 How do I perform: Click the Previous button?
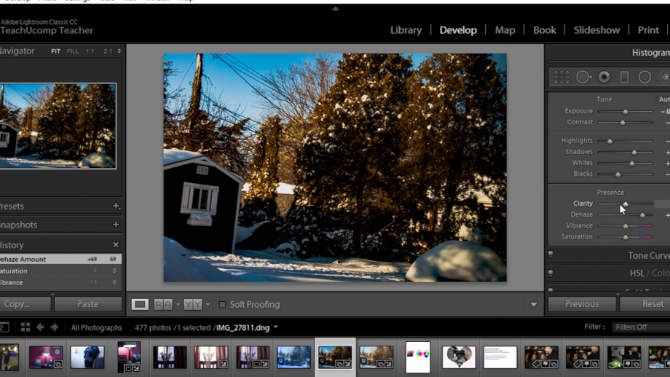(582, 304)
